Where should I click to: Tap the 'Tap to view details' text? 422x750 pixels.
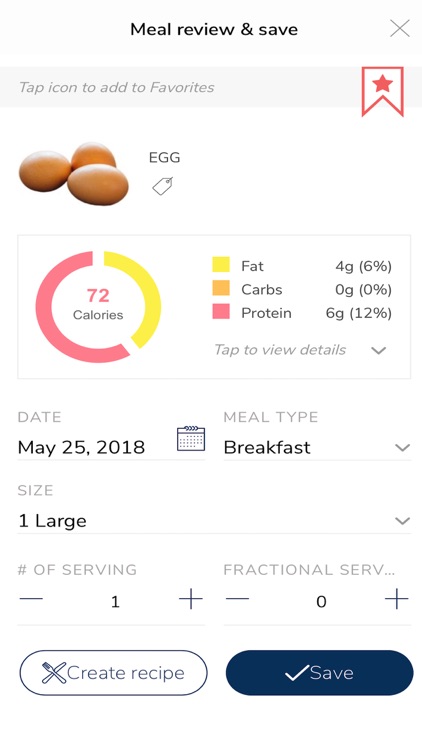coord(279,350)
